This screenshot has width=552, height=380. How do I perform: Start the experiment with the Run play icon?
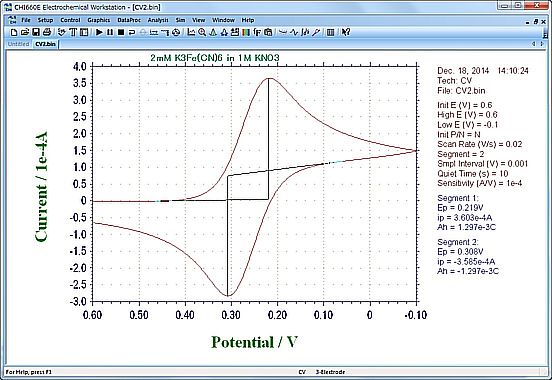click(x=99, y=32)
